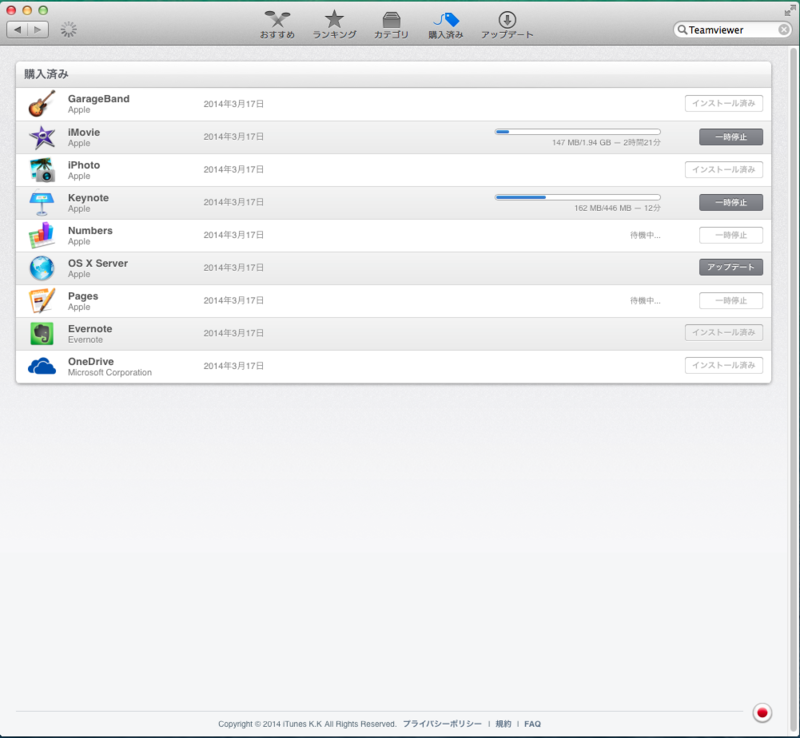Clear the Teamviewer search field
The height and width of the screenshot is (738, 800).
pyautogui.click(x=784, y=30)
